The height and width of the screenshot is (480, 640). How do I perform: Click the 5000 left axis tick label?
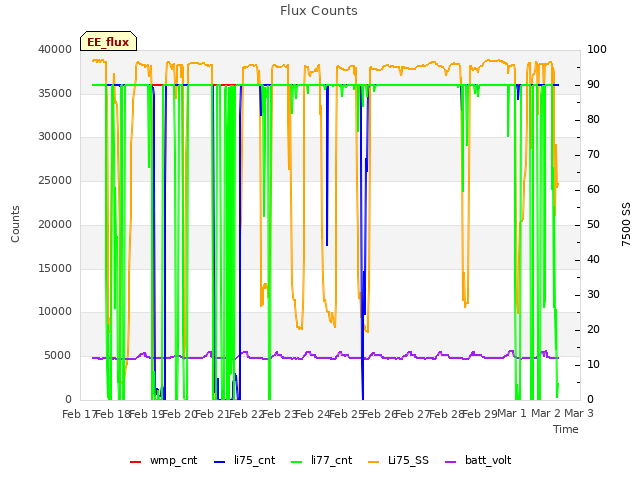[x=58, y=356]
